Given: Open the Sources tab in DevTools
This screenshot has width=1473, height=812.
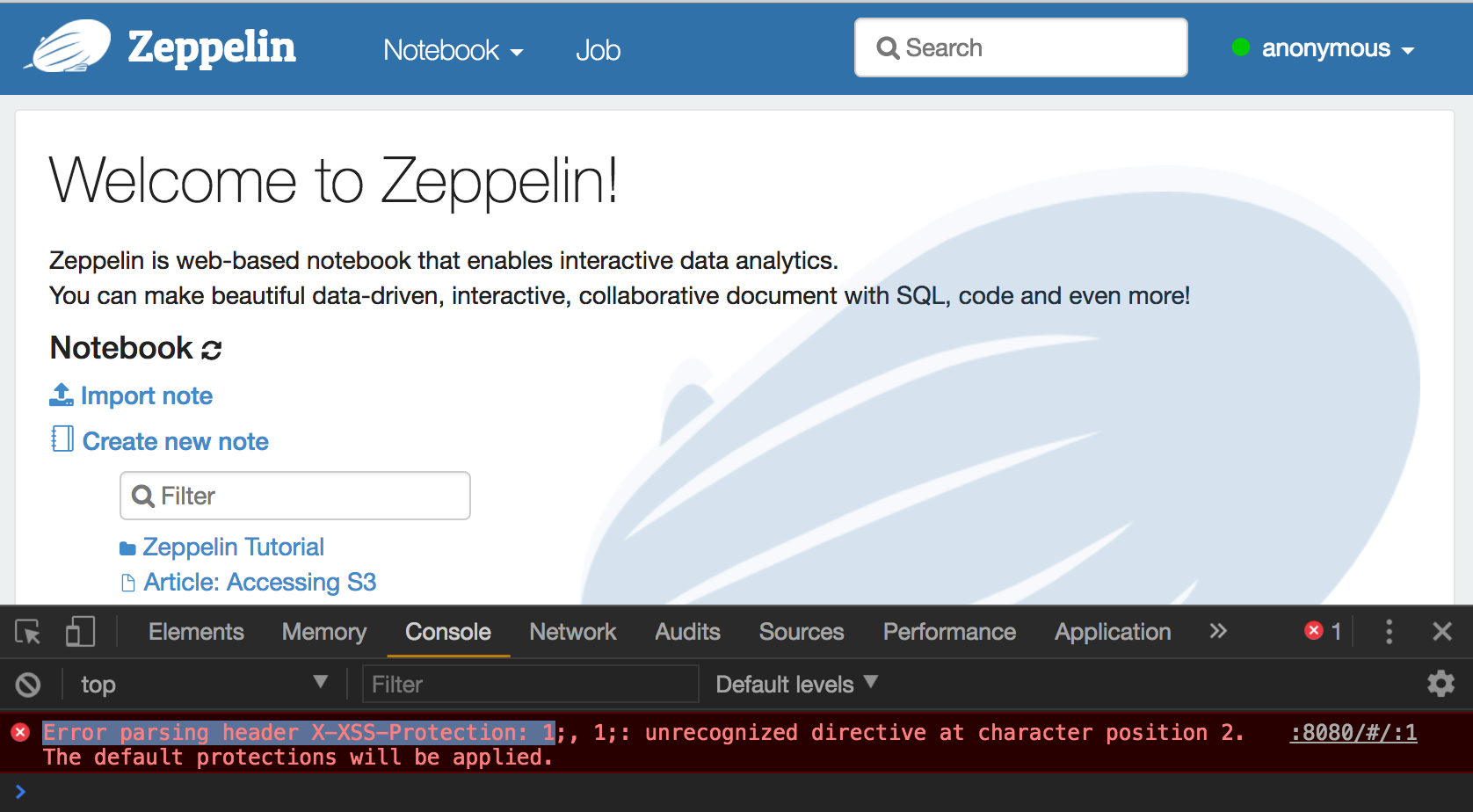Looking at the screenshot, I should (802, 632).
